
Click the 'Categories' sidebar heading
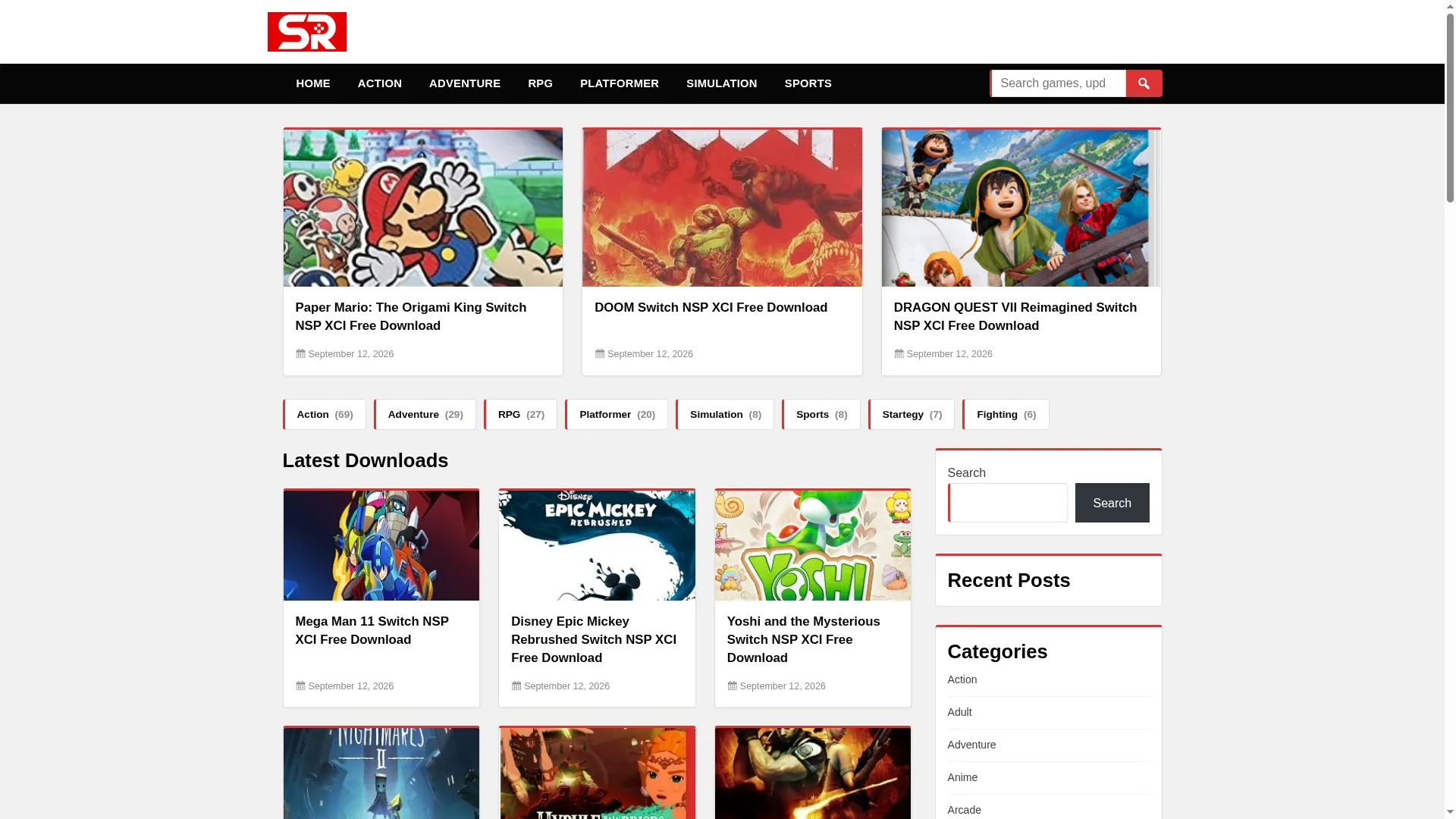pyautogui.click(x=997, y=651)
